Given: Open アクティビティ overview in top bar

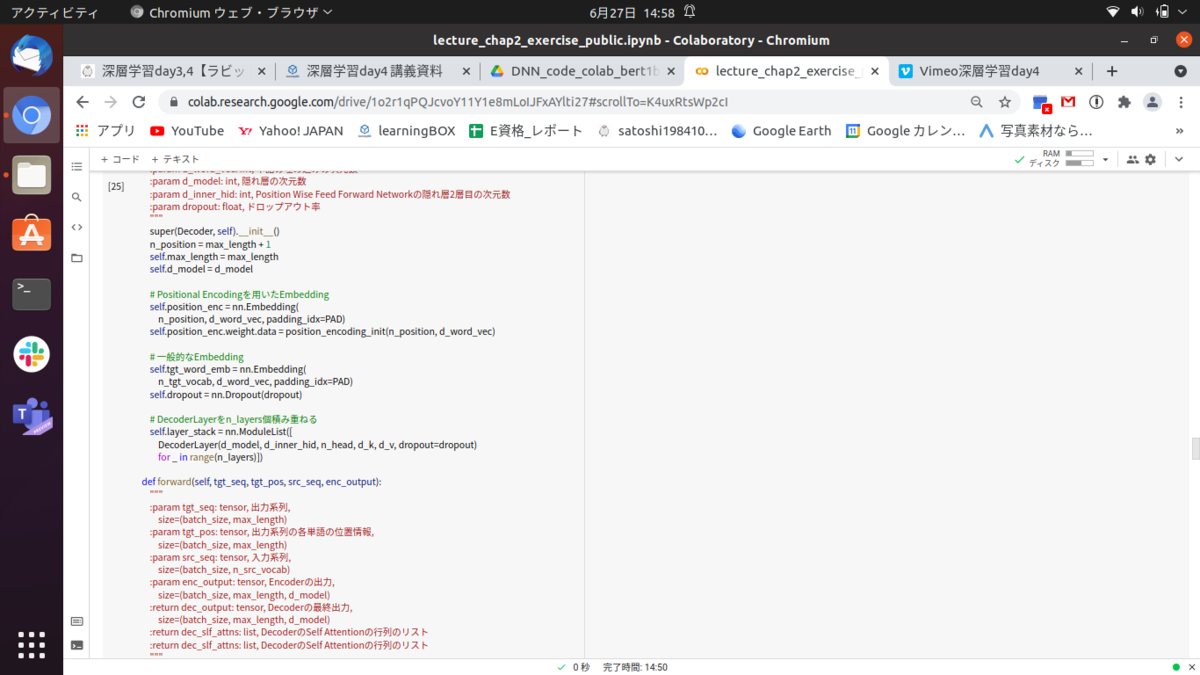Looking at the screenshot, I should (54, 13).
